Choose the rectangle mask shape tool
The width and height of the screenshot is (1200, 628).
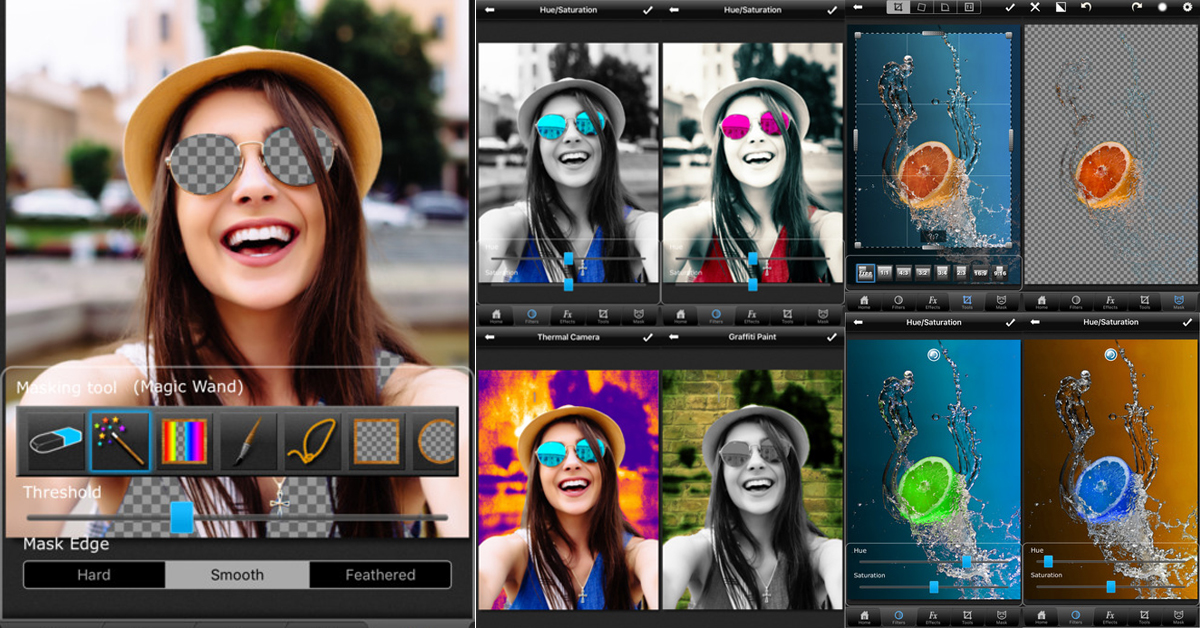376,440
